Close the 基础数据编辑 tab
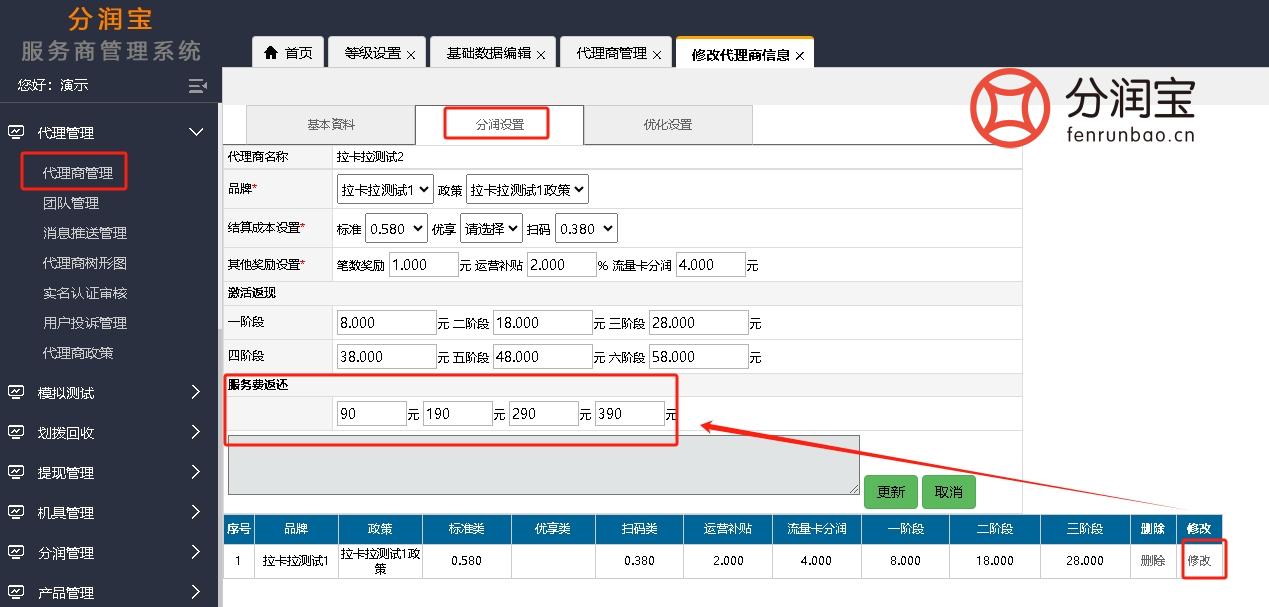This screenshot has width=1269, height=607. 541,55
